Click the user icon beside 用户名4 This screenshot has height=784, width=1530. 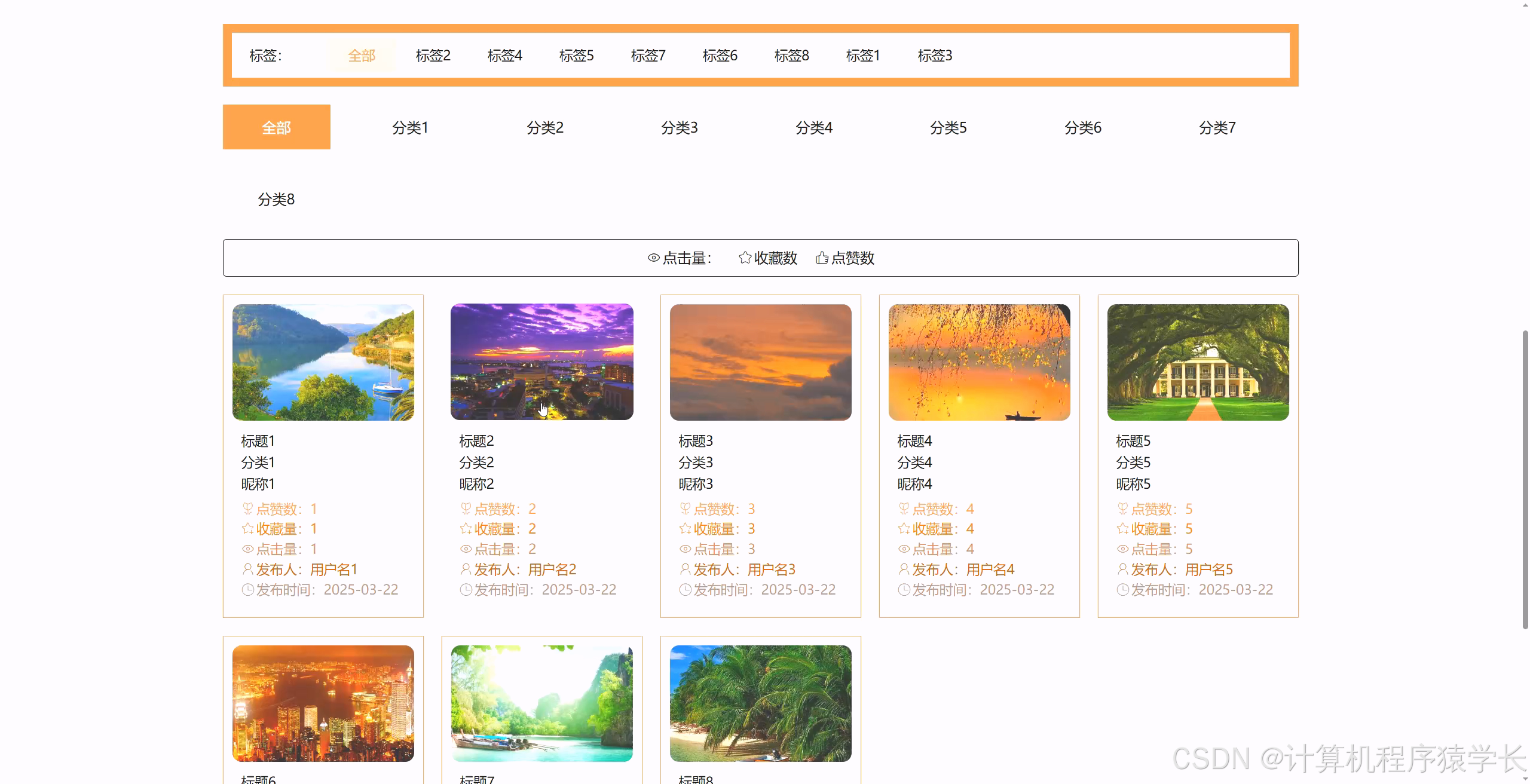[x=904, y=569]
